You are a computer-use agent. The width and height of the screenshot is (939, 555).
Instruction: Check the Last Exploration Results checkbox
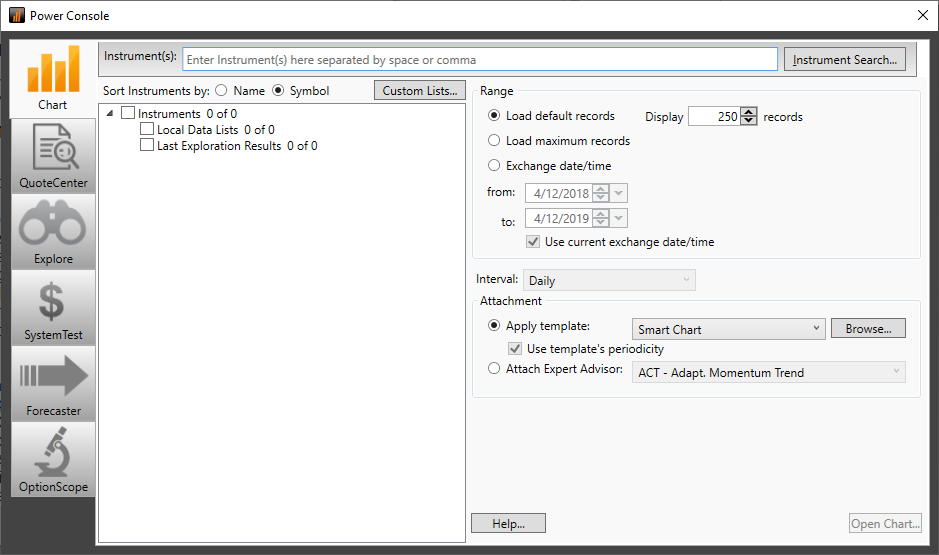(147, 145)
